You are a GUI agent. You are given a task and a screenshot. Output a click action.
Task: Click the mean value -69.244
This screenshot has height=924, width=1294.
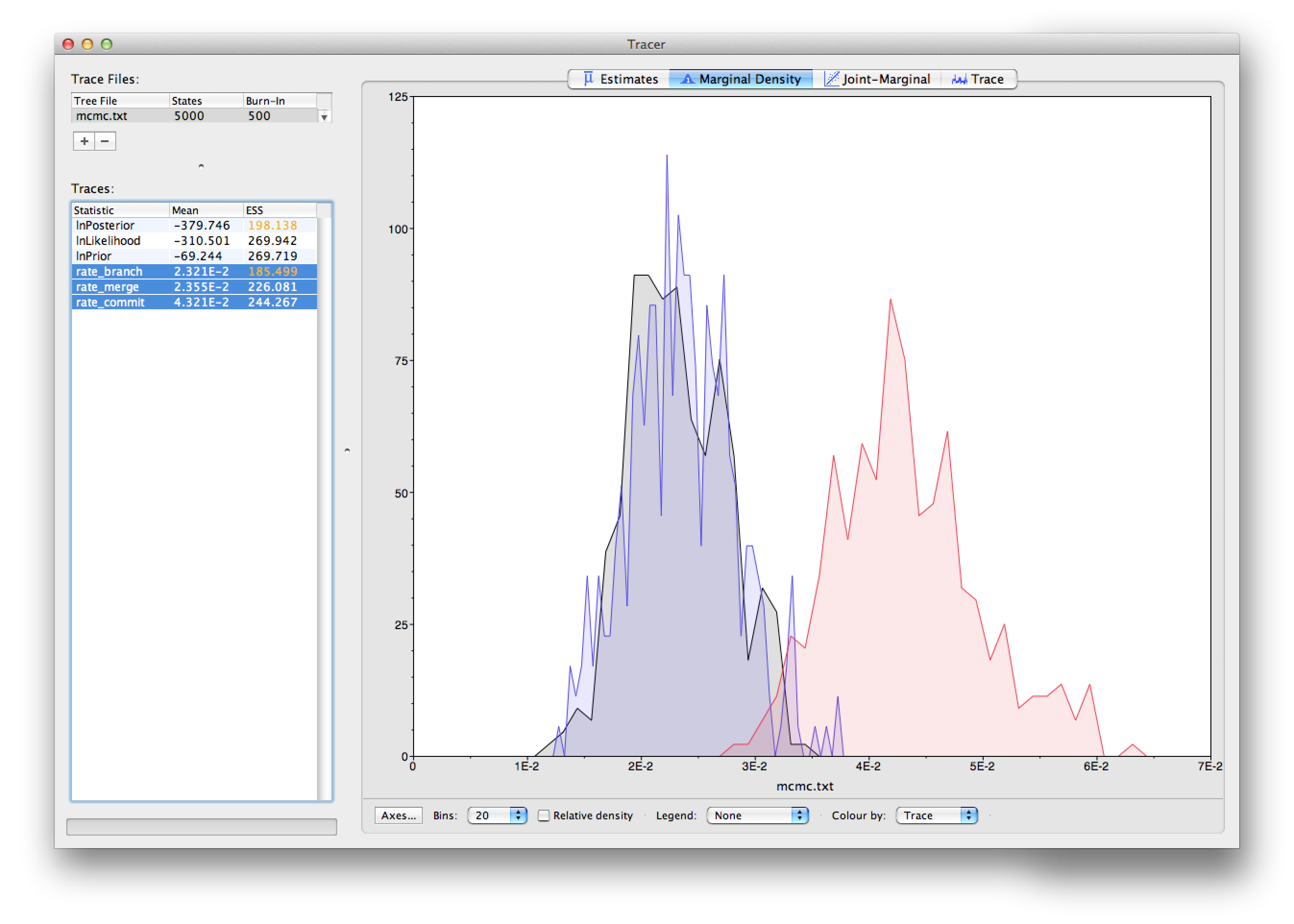[x=198, y=256]
